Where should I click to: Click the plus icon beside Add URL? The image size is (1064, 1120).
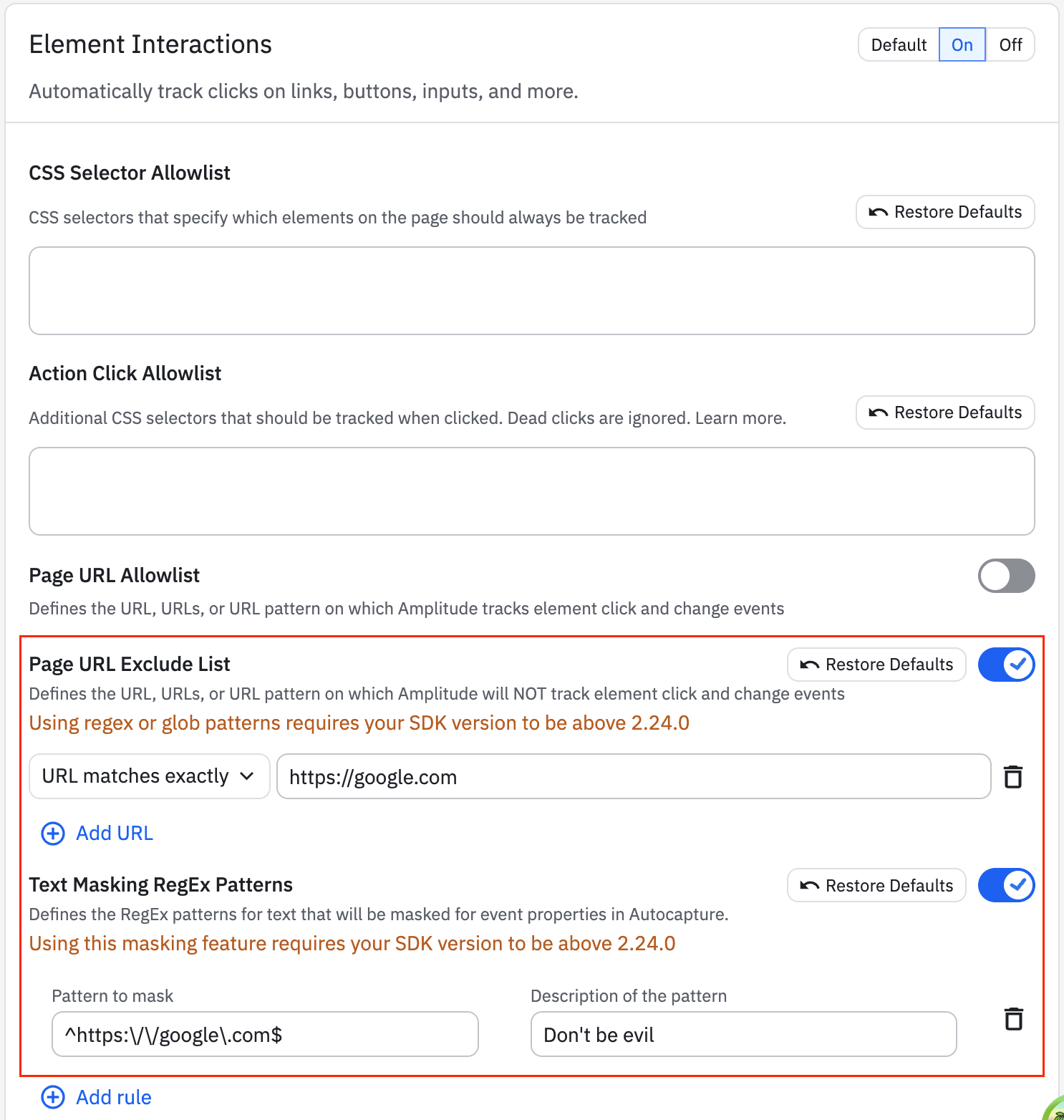(53, 834)
